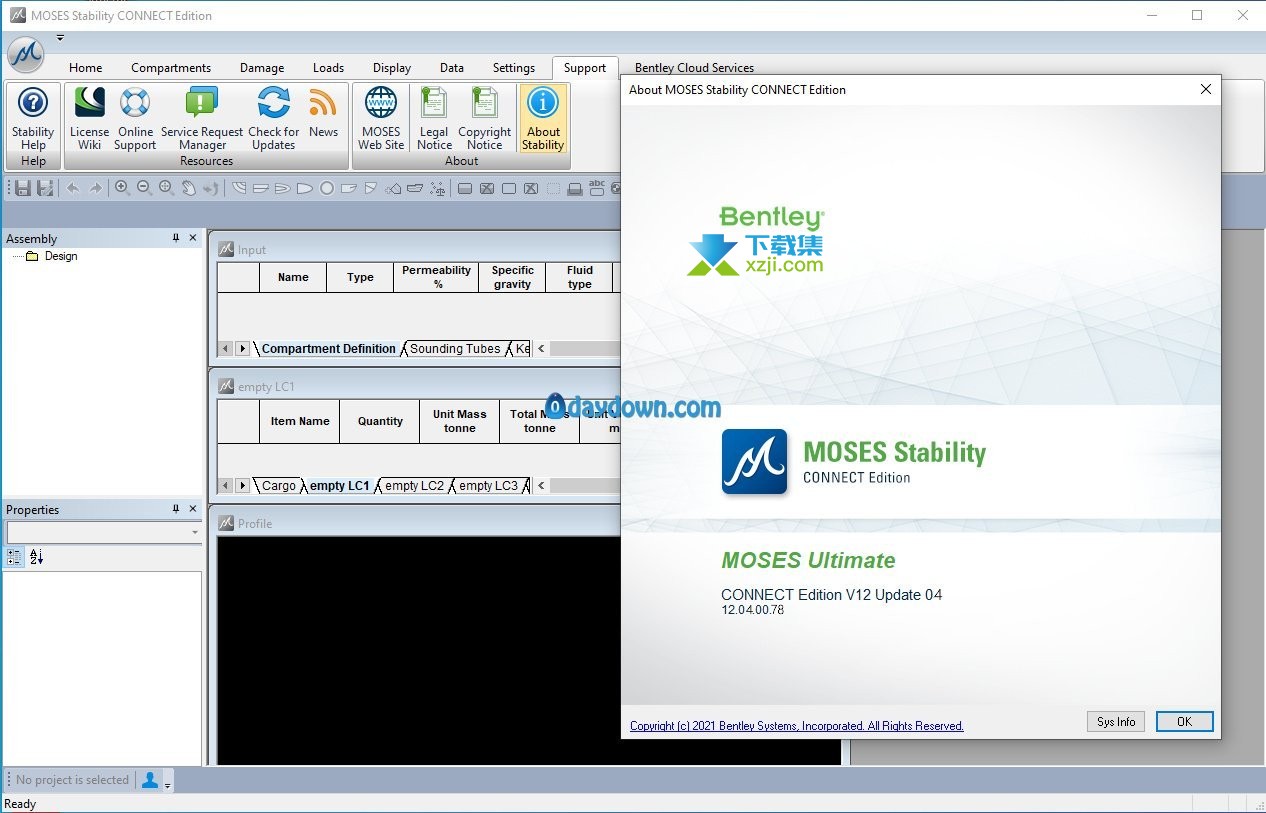Image resolution: width=1266 pixels, height=813 pixels.
Task: Open the Display ribbon tab
Action: tap(392, 68)
